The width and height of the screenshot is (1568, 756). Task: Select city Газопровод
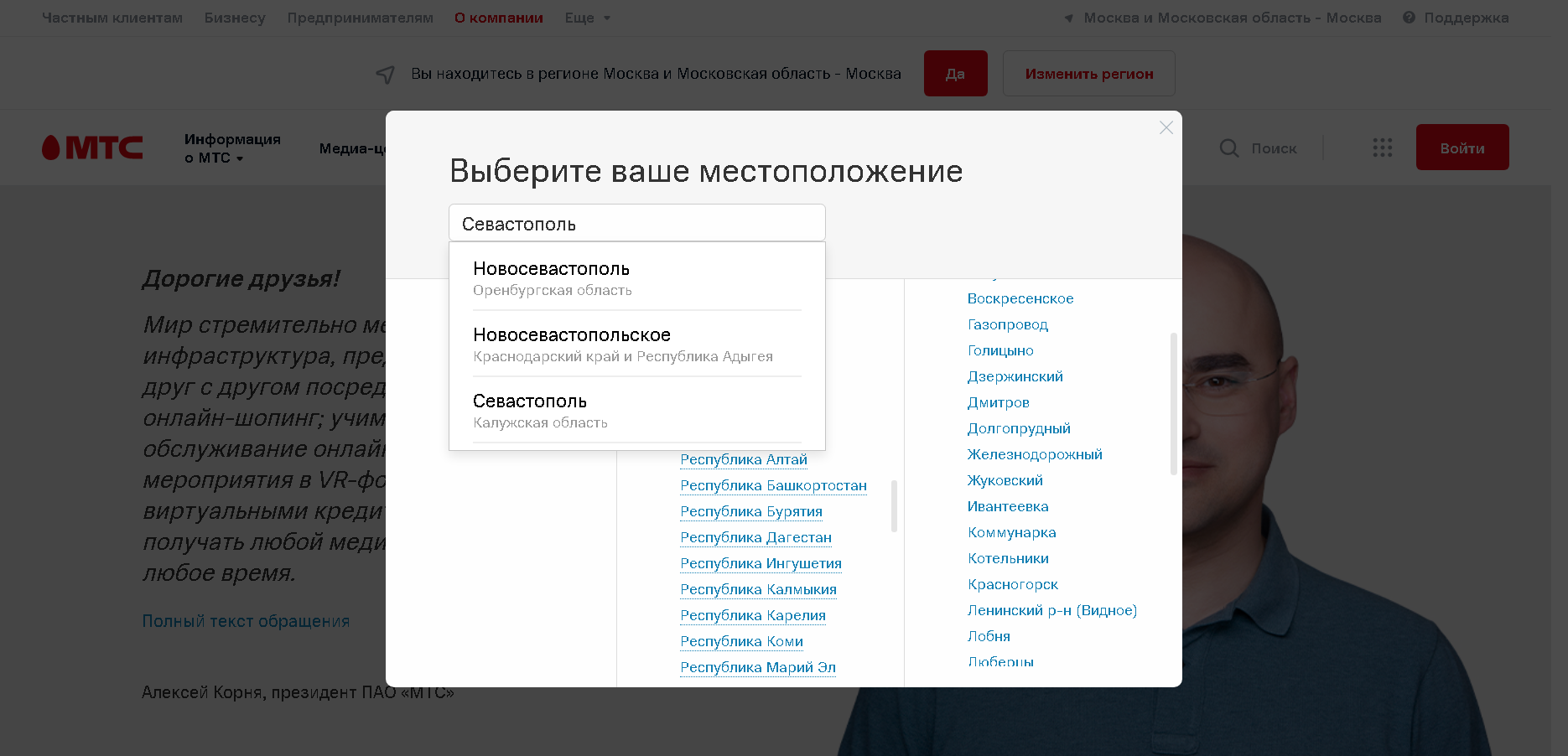[x=1008, y=324]
